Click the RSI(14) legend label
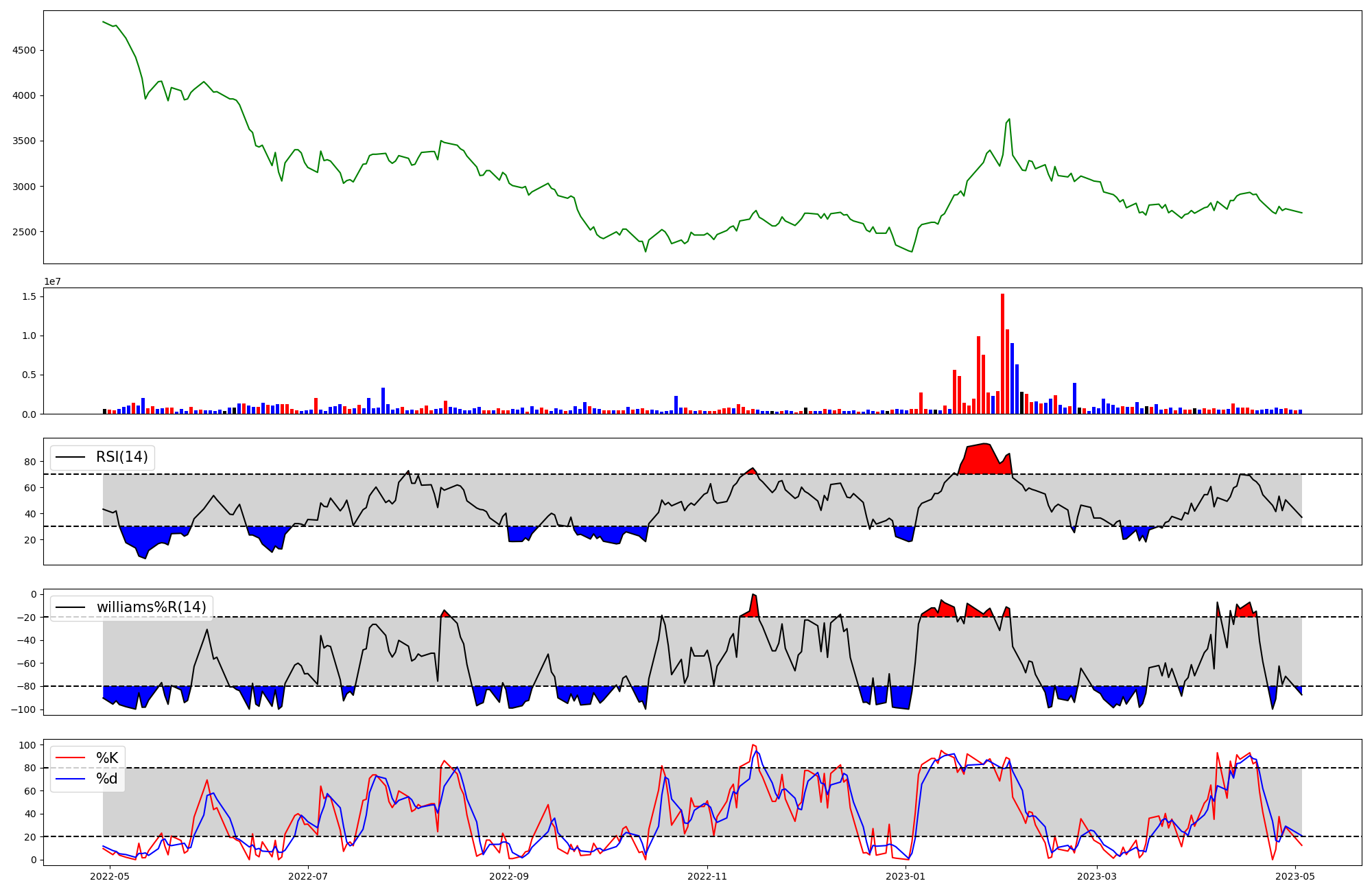This screenshot has height=892, width=1372. (121, 457)
